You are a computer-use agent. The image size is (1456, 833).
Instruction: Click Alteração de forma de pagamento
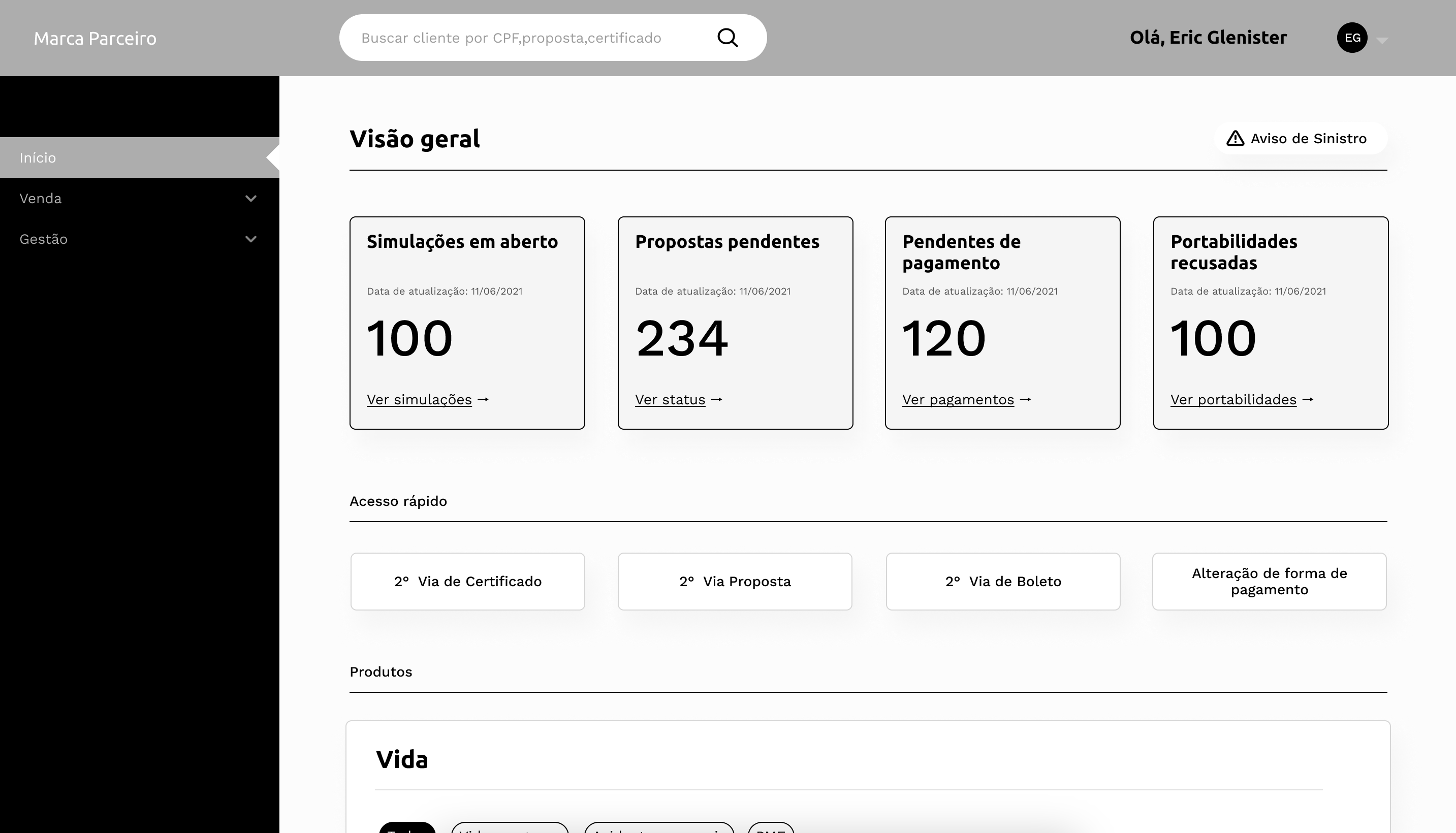[1269, 581]
